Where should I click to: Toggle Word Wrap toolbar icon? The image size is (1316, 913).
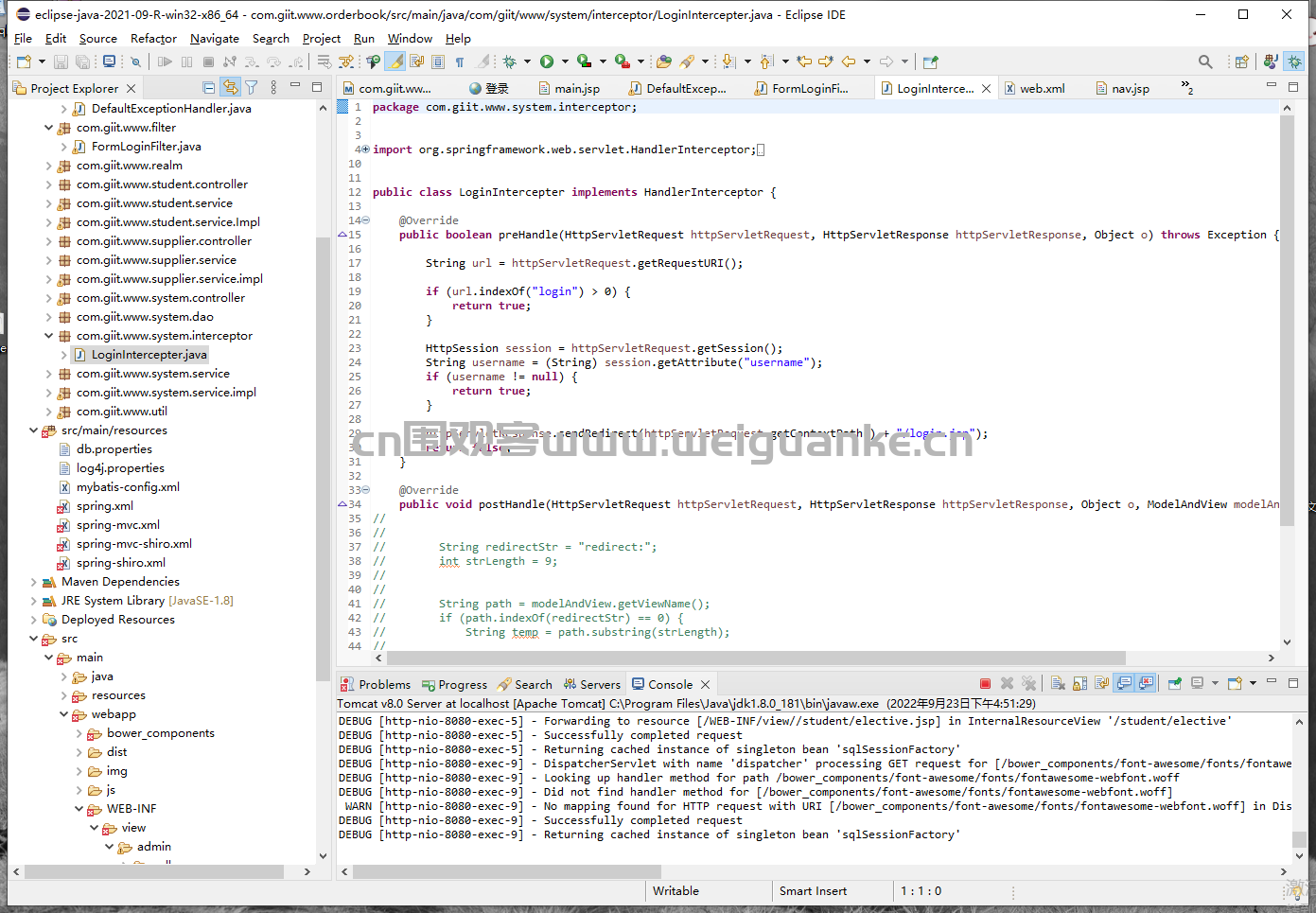point(416,61)
